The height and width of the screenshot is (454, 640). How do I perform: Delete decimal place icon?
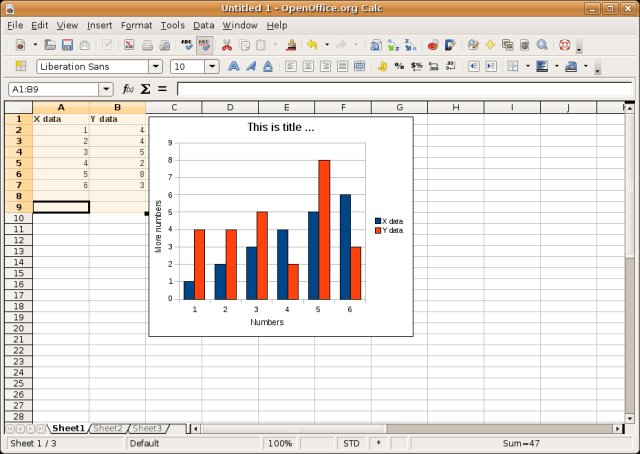pyautogui.click(x=451, y=66)
